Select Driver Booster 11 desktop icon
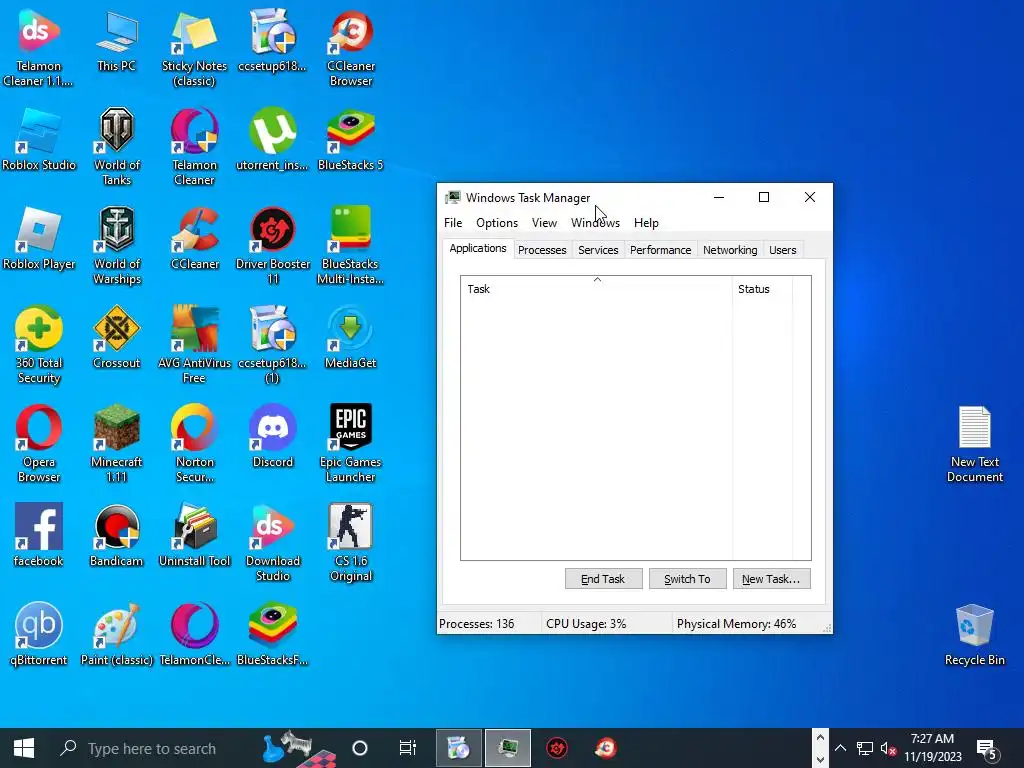Viewport: 1024px width, 768px height. click(x=272, y=246)
